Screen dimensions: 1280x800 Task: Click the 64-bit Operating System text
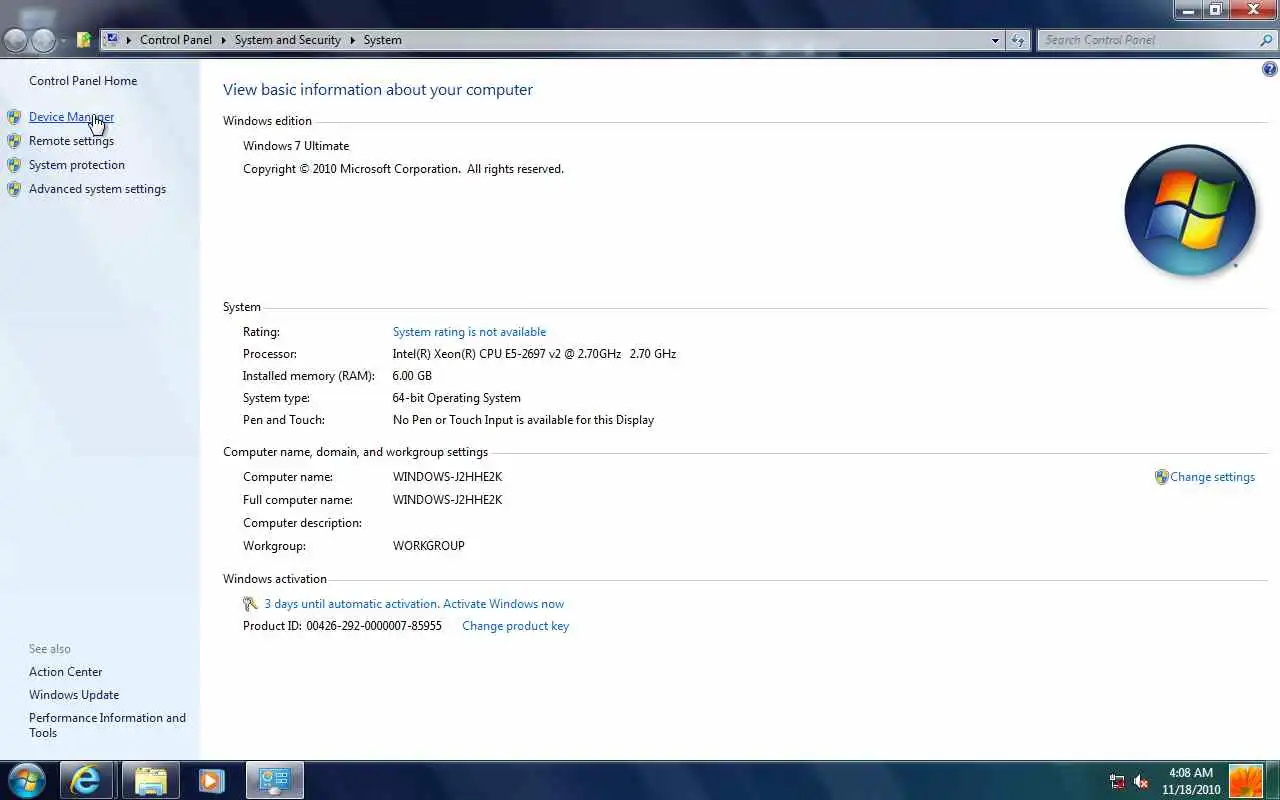[x=456, y=398]
